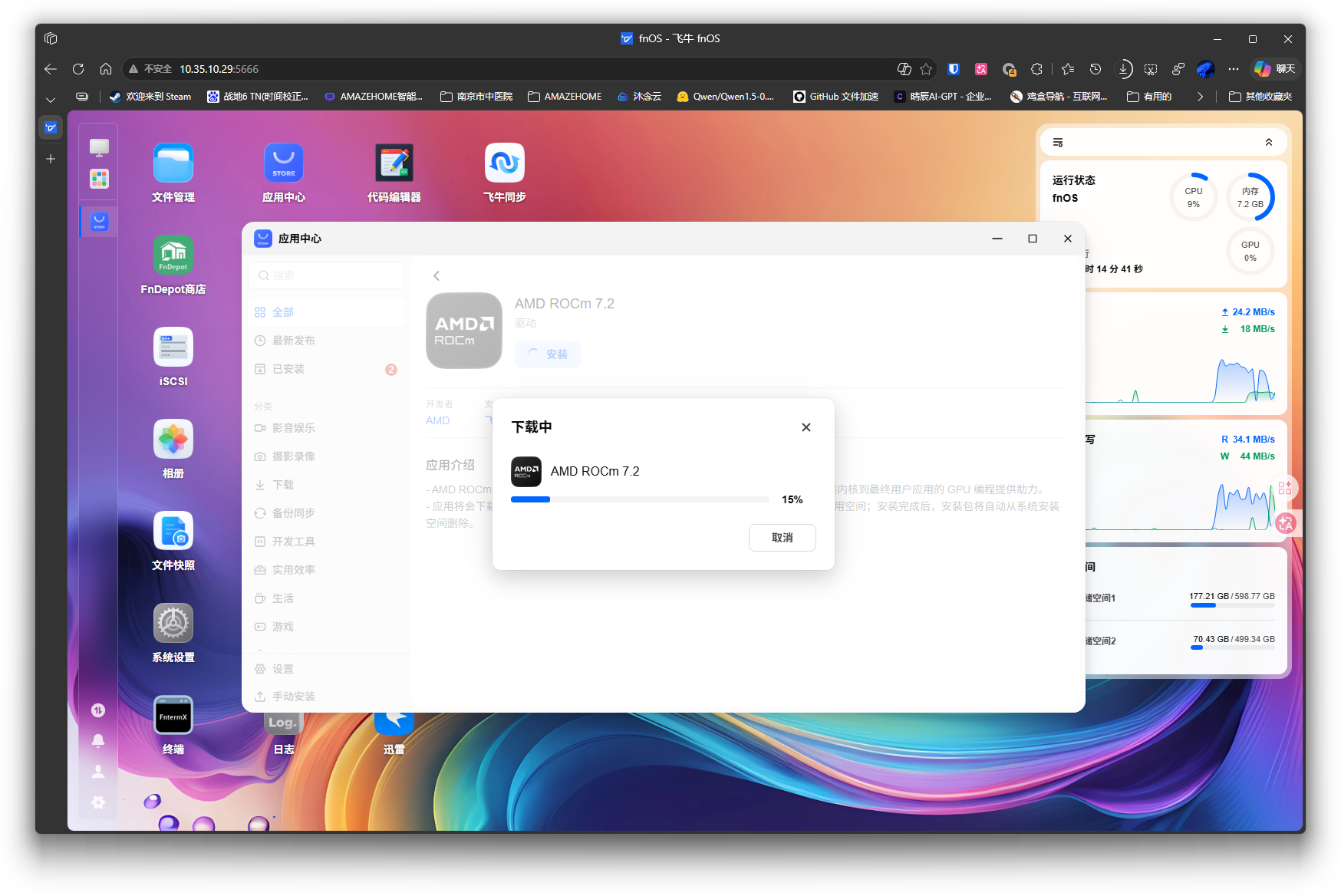Launch the 代码编辑器 code editor icon
This screenshot has width=1341, height=896.
pos(394,163)
